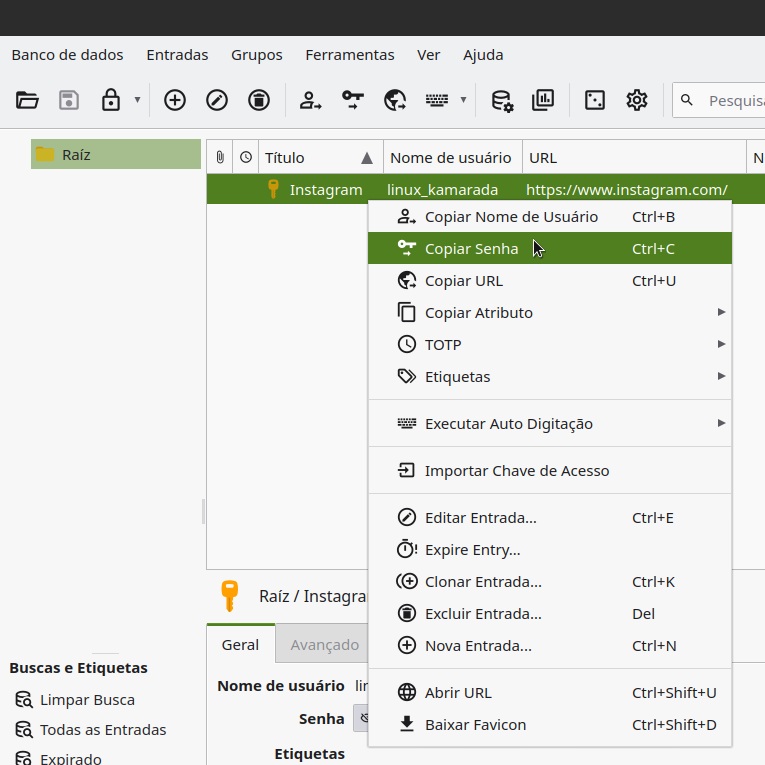The width and height of the screenshot is (765, 765).
Task: Expand Executar Auto Digitação submenu
Action: [550, 423]
